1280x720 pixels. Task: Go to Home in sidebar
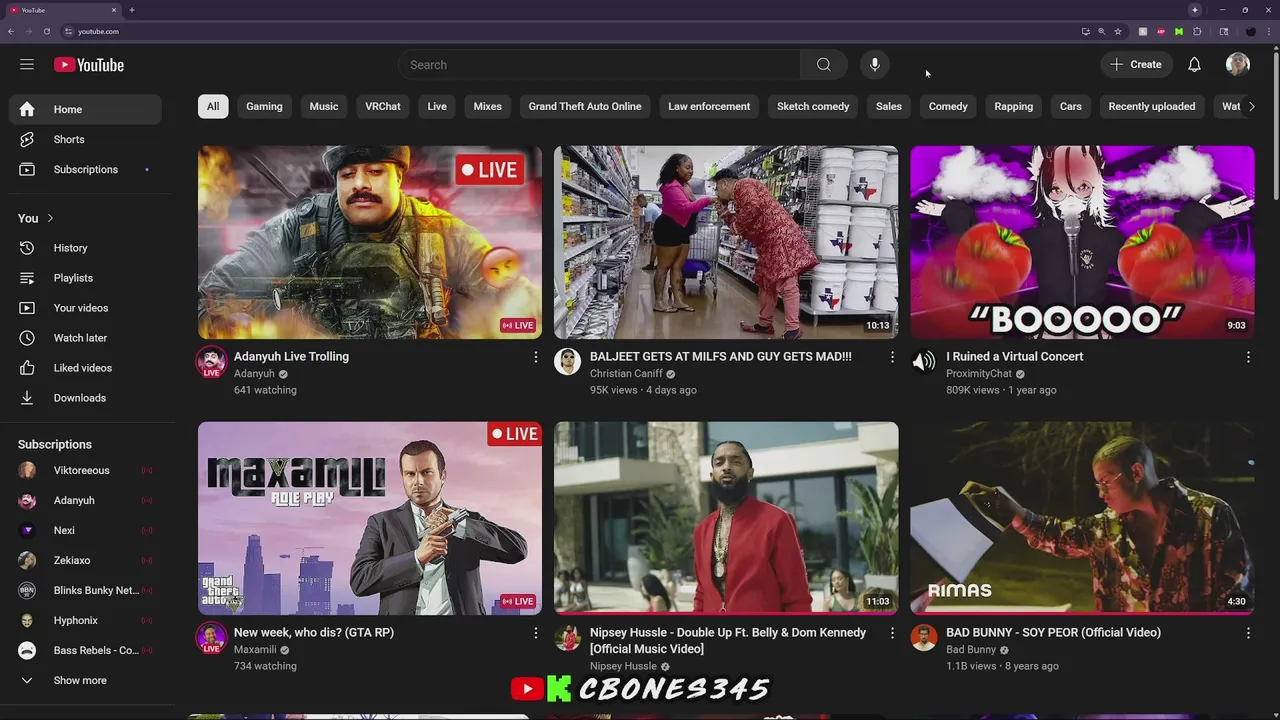tap(85, 109)
